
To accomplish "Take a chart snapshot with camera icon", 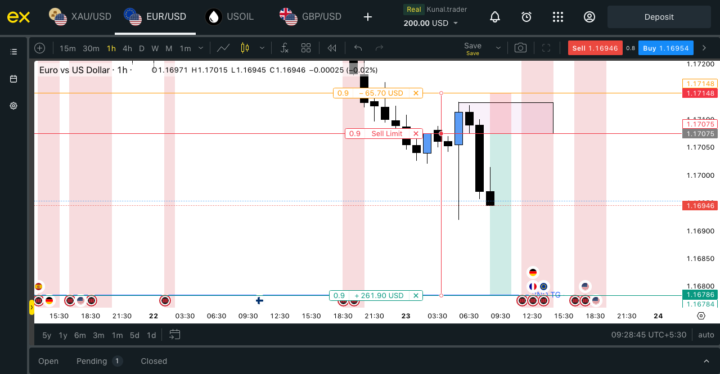I will (520, 48).
